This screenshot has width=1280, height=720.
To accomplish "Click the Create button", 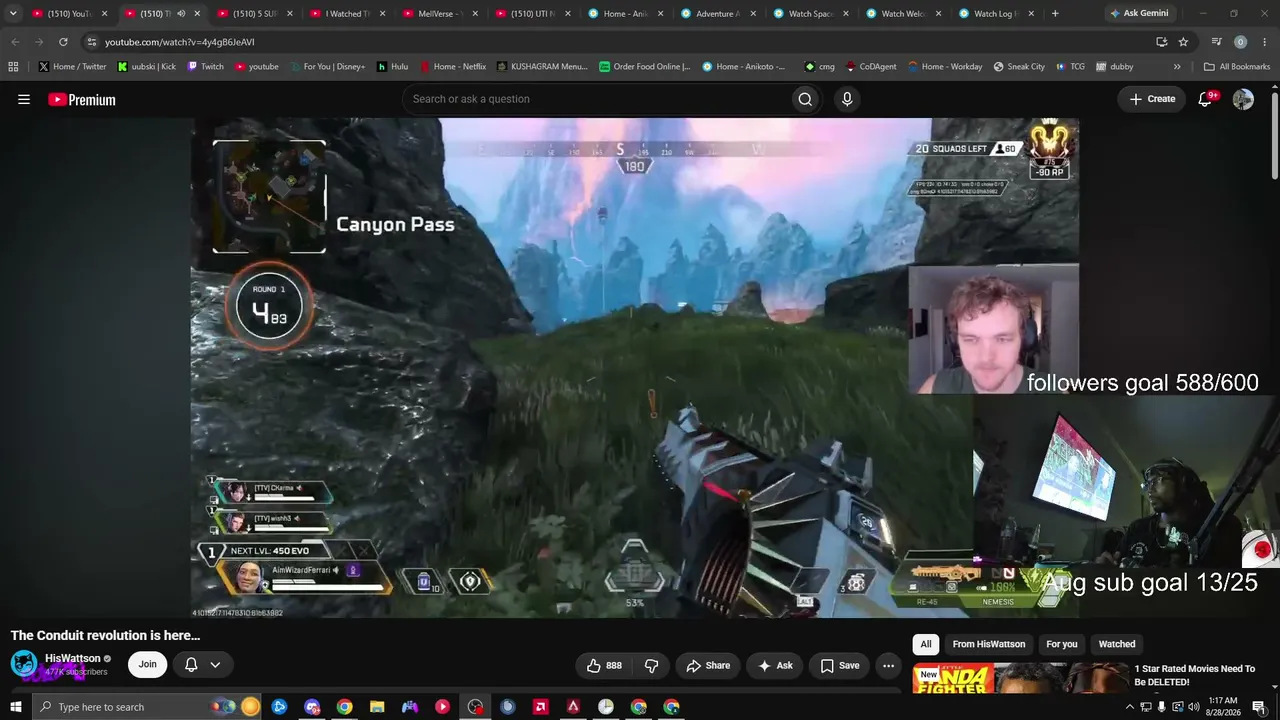I will (x=1152, y=99).
